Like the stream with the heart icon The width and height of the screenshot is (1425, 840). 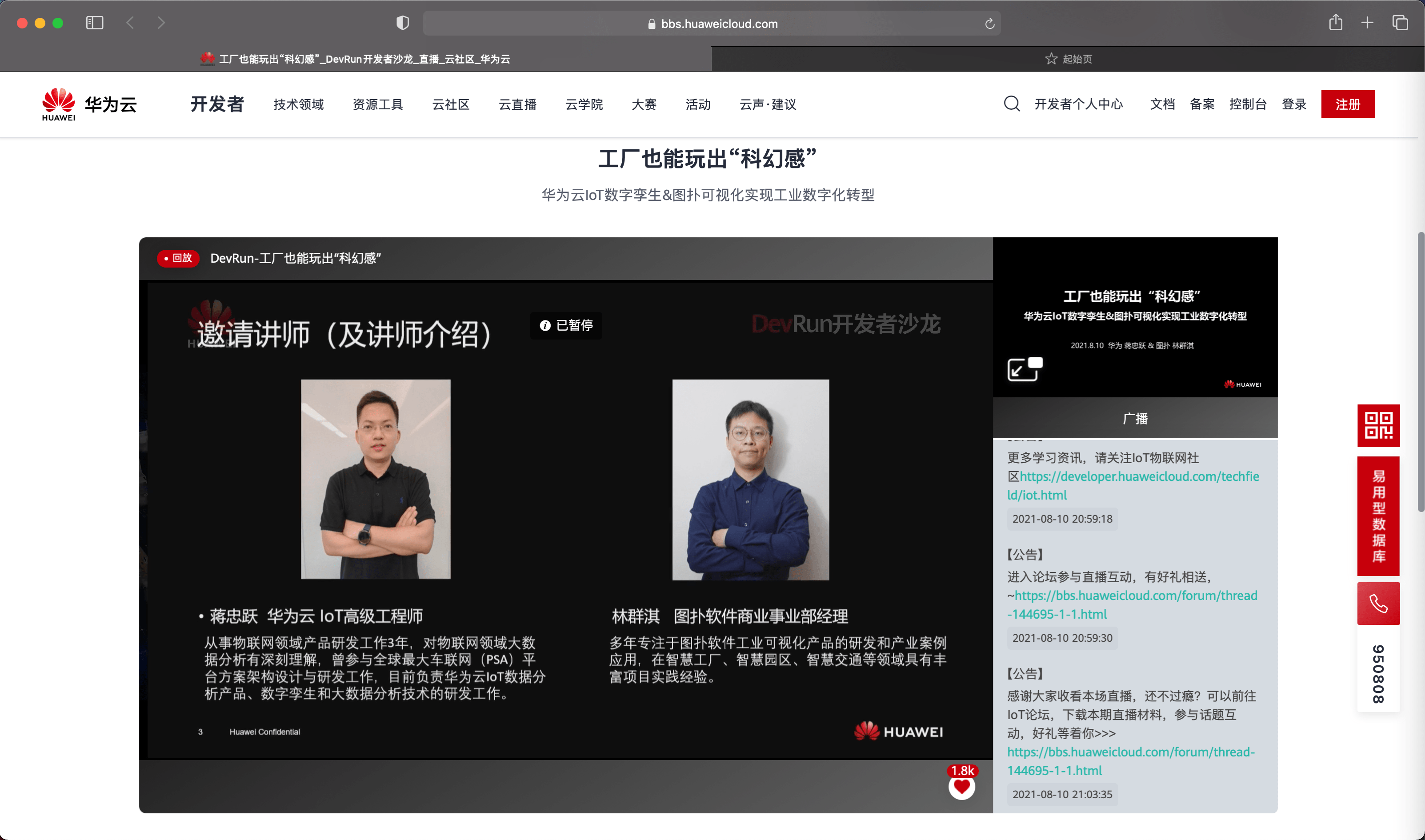(961, 787)
